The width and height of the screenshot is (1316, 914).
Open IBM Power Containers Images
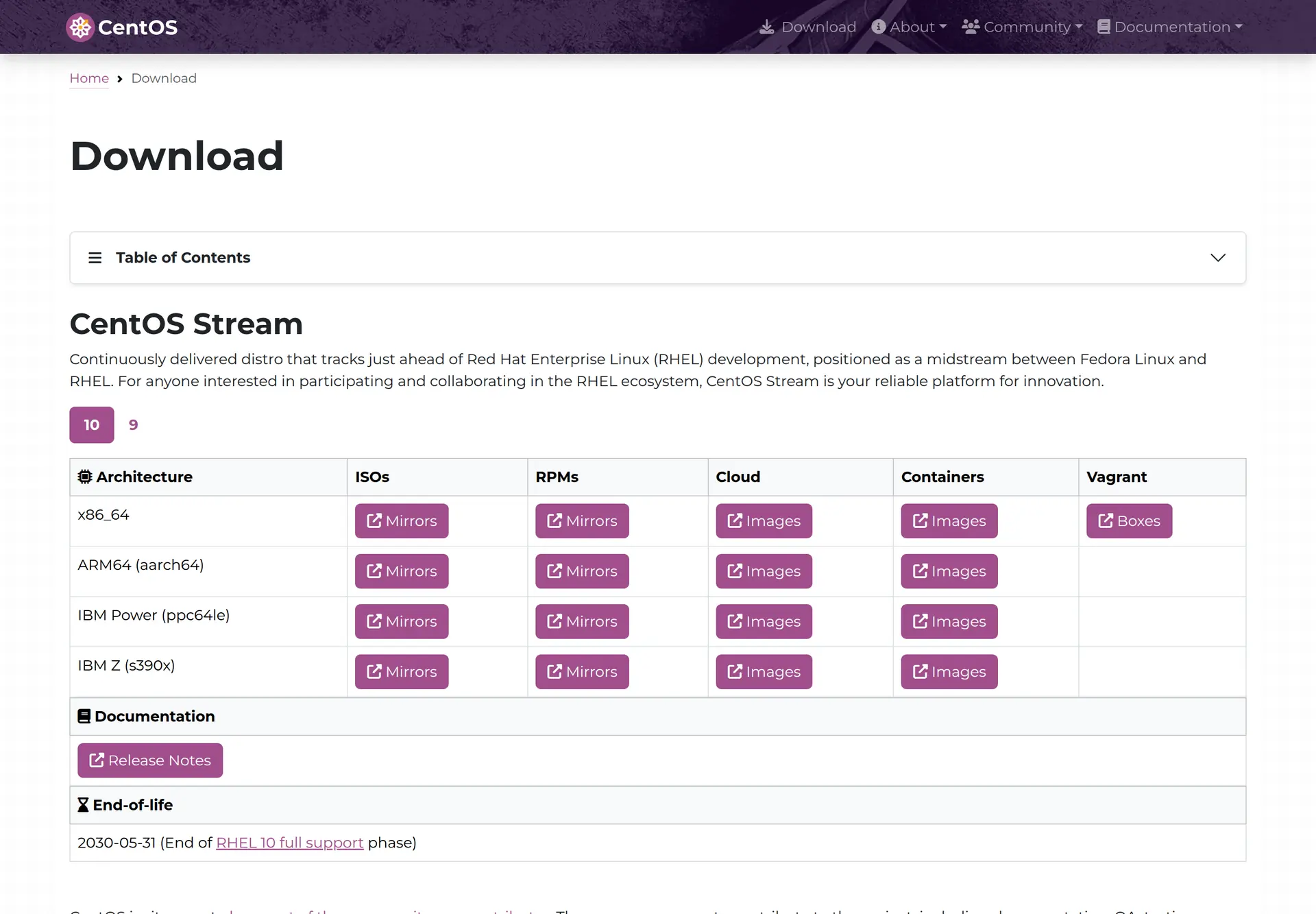pyautogui.click(x=949, y=621)
